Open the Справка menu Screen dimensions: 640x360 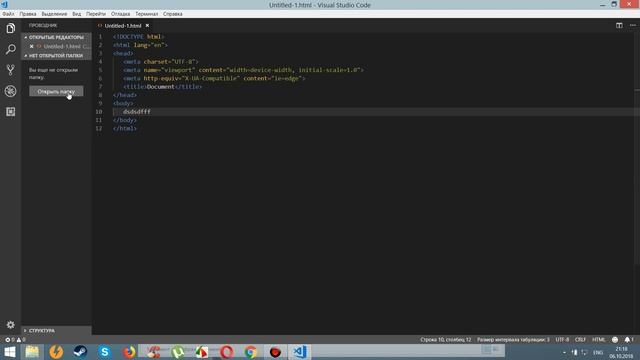[173, 14]
